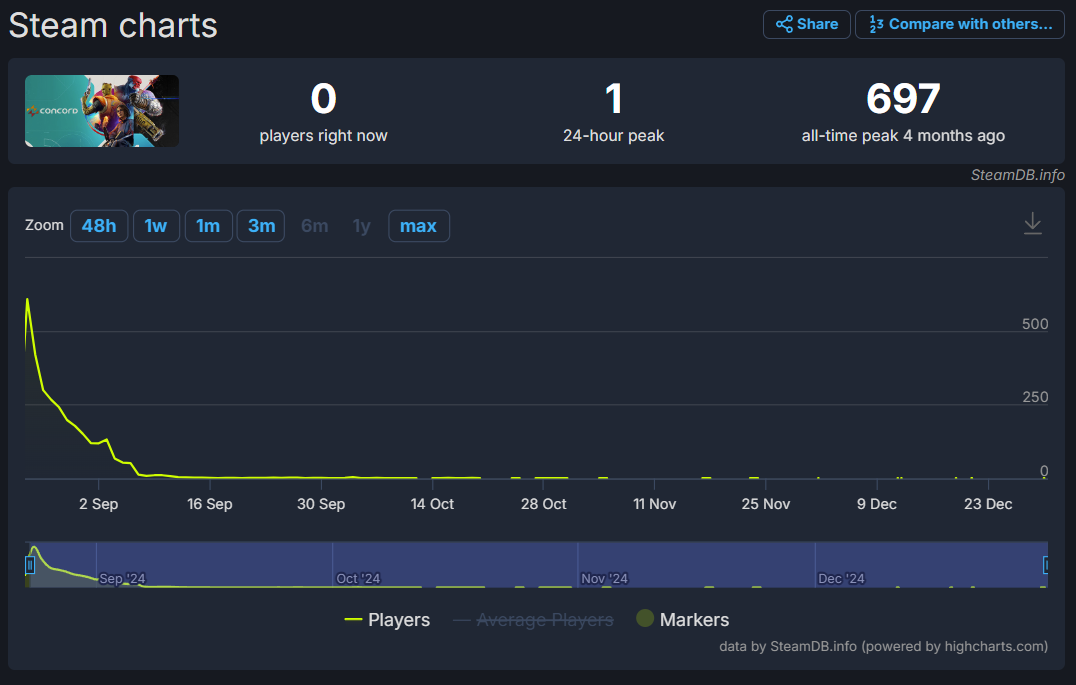
Task: Select the 1y zoom option
Action: [x=362, y=226]
